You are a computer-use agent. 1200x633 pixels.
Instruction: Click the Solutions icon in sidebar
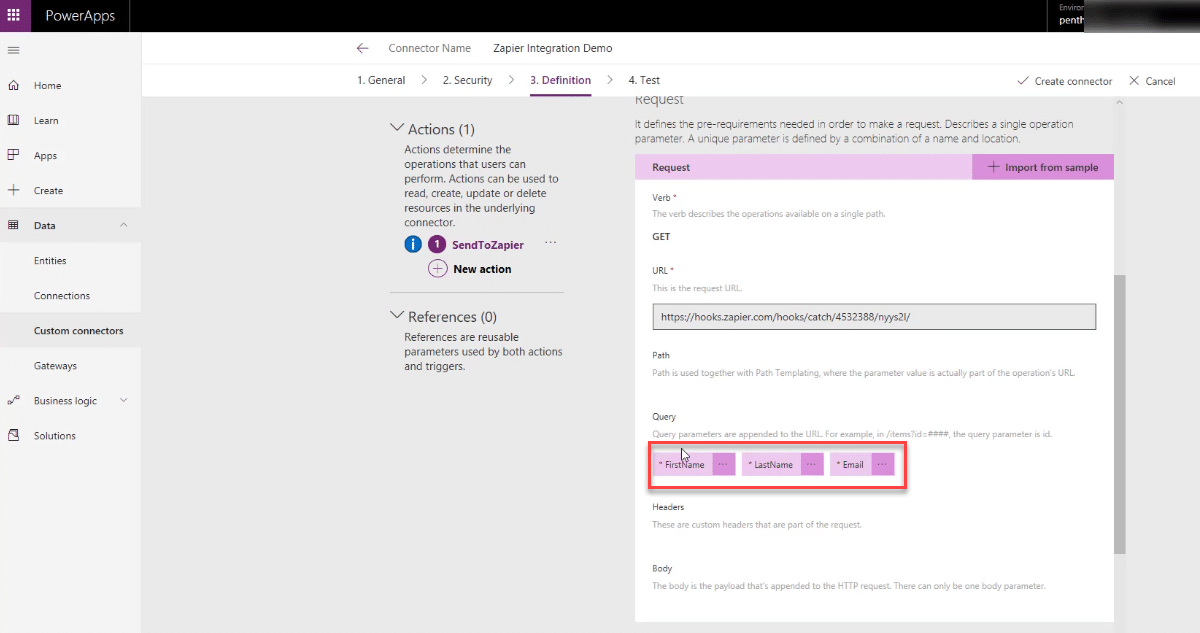point(13,436)
